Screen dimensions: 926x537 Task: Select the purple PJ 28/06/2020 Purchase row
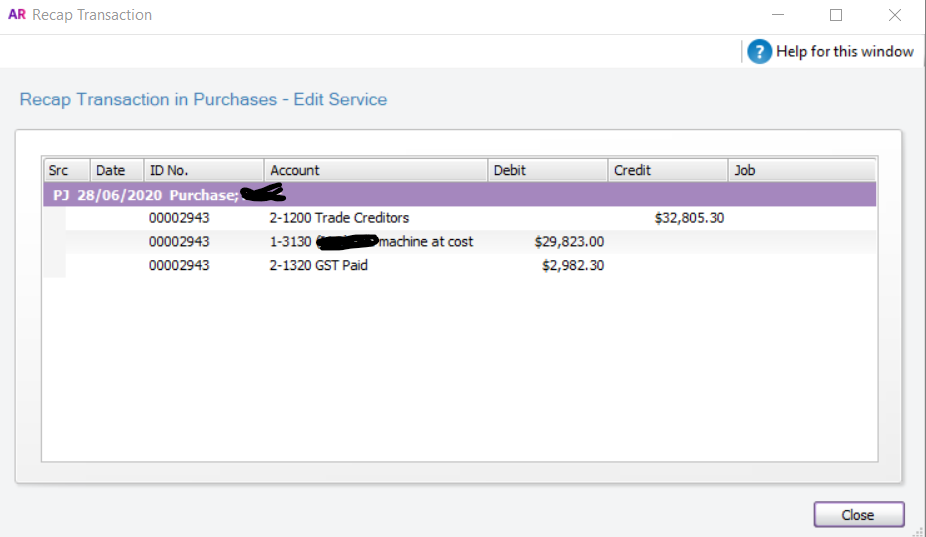(459, 194)
